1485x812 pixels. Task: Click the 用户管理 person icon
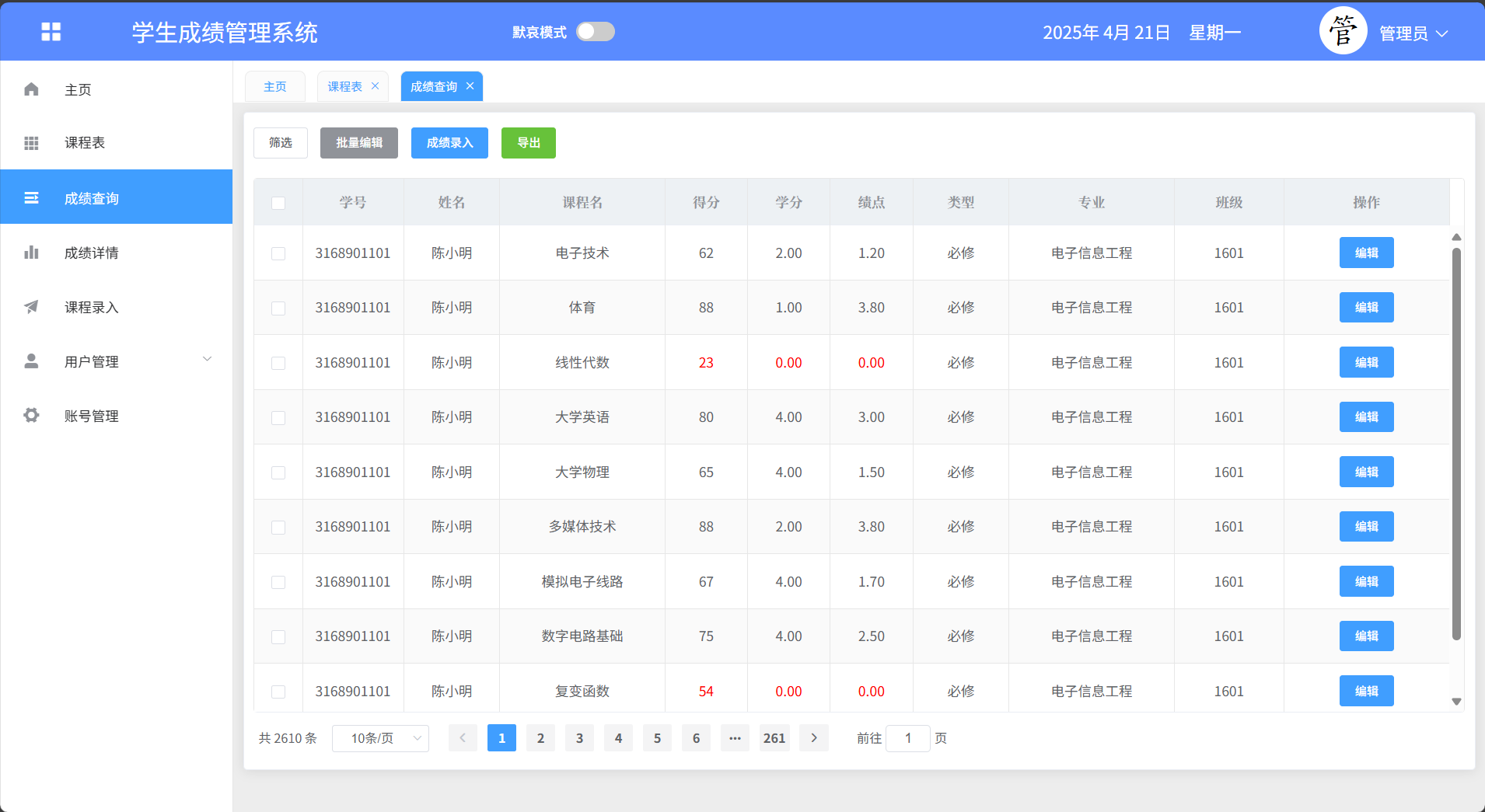point(31,361)
